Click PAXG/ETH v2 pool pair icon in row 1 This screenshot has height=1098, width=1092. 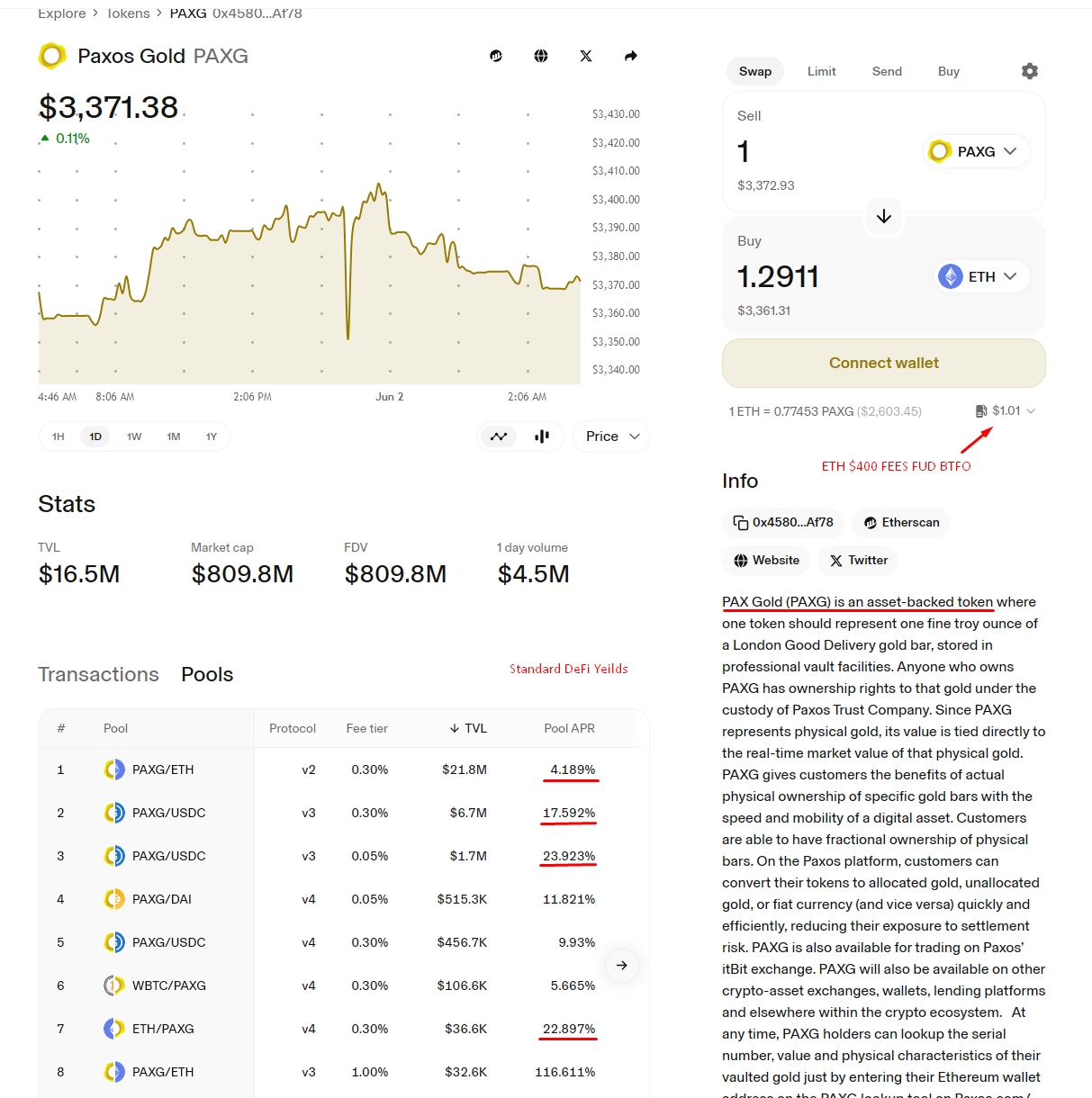click(113, 769)
